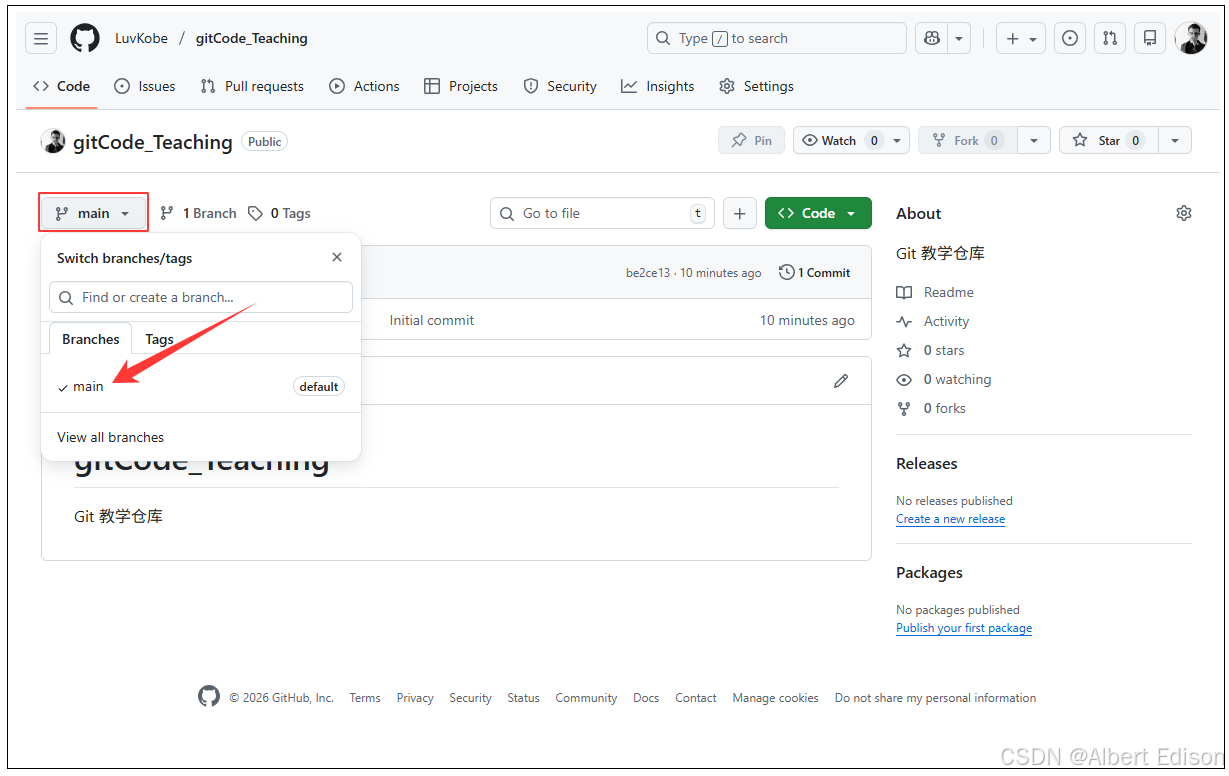Focus the Find or create a branch field

(x=201, y=297)
